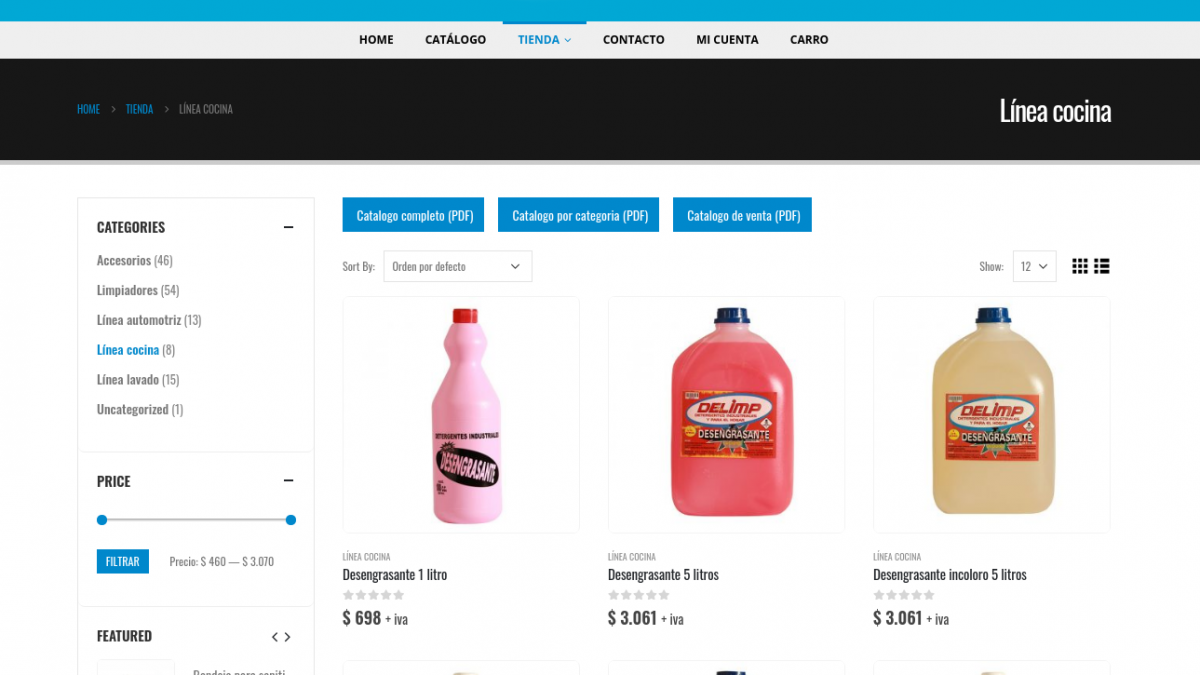
Task: Collapse the Categories panel minus icon
Action: pyautogui.click(x=288, y=227)
